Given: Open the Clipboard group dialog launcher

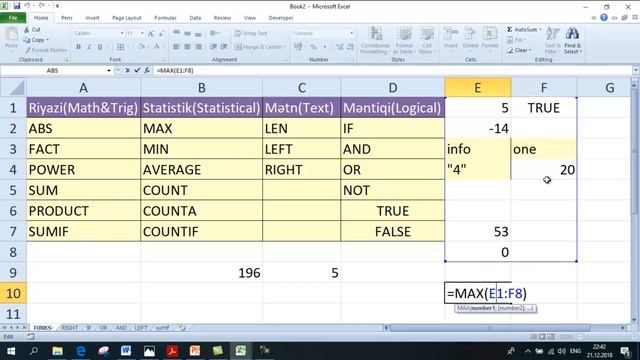Looking at the screenshot, I should (67, 60).
